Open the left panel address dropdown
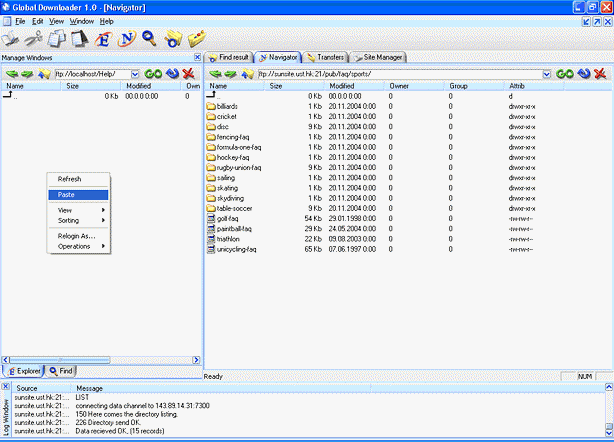Screen dimensions: 614x442 [135, 74]
